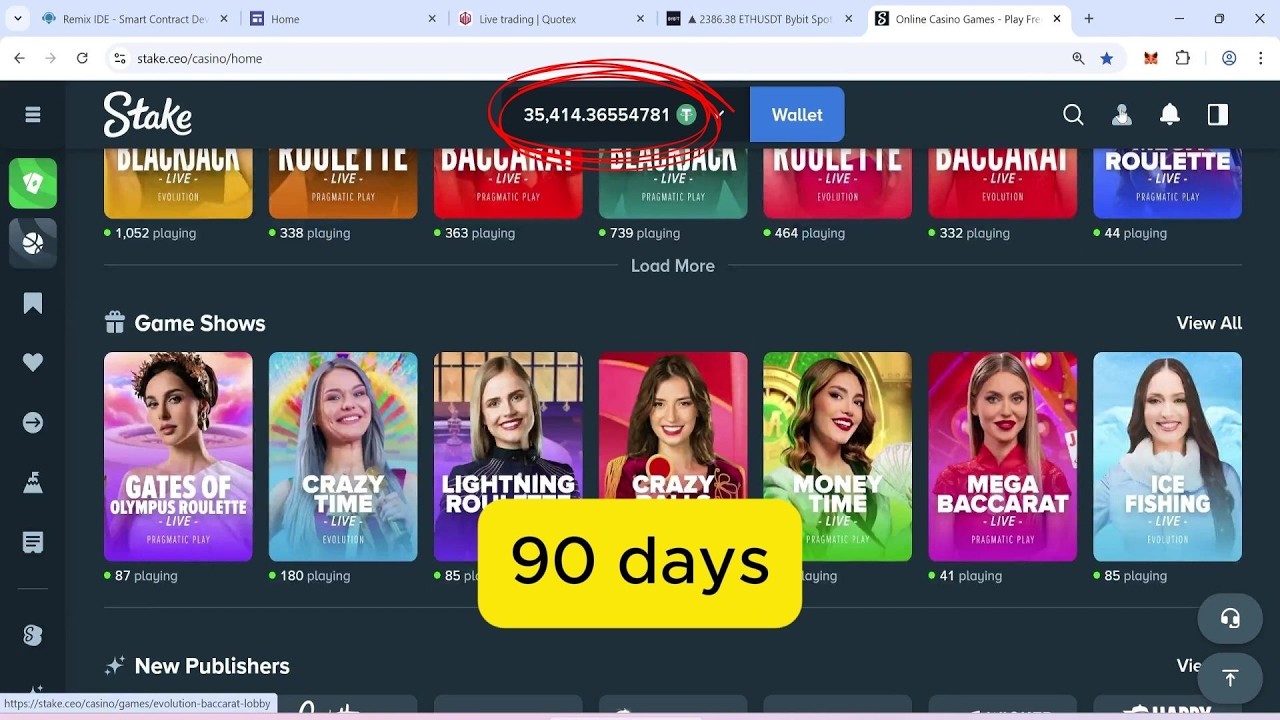1280x720 pixels.
Task: Open the Baccarat card with 363 playing
Action: point(508,183)
